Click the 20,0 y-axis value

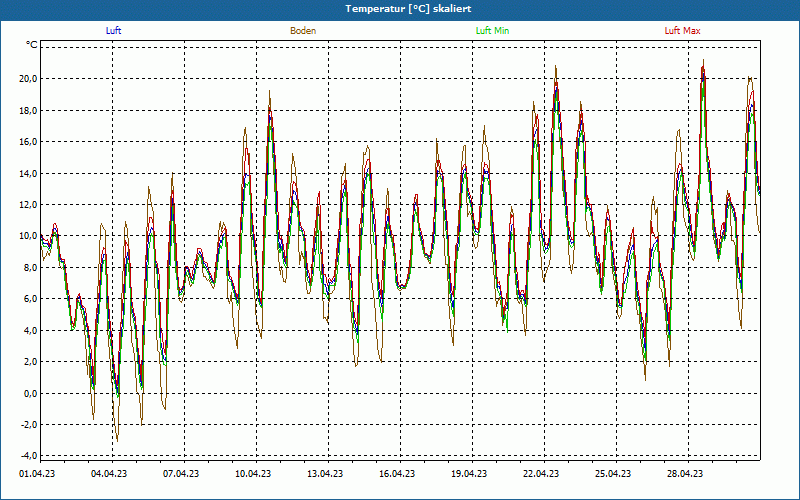click(28, 79)
